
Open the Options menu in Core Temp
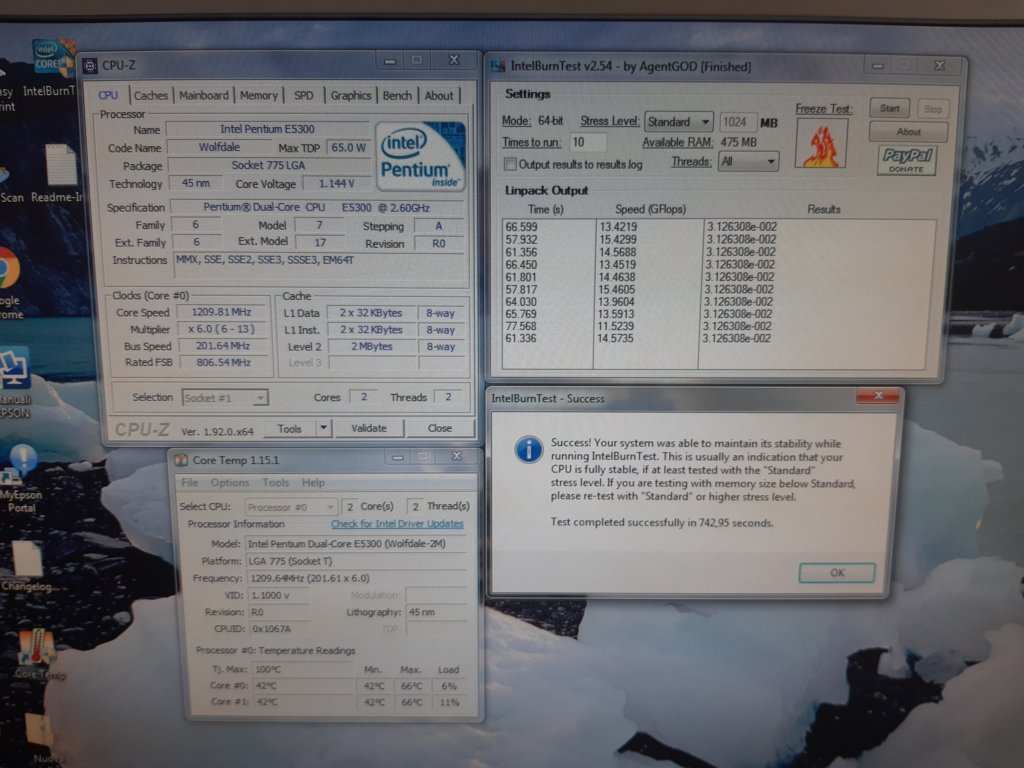(230, 483)
